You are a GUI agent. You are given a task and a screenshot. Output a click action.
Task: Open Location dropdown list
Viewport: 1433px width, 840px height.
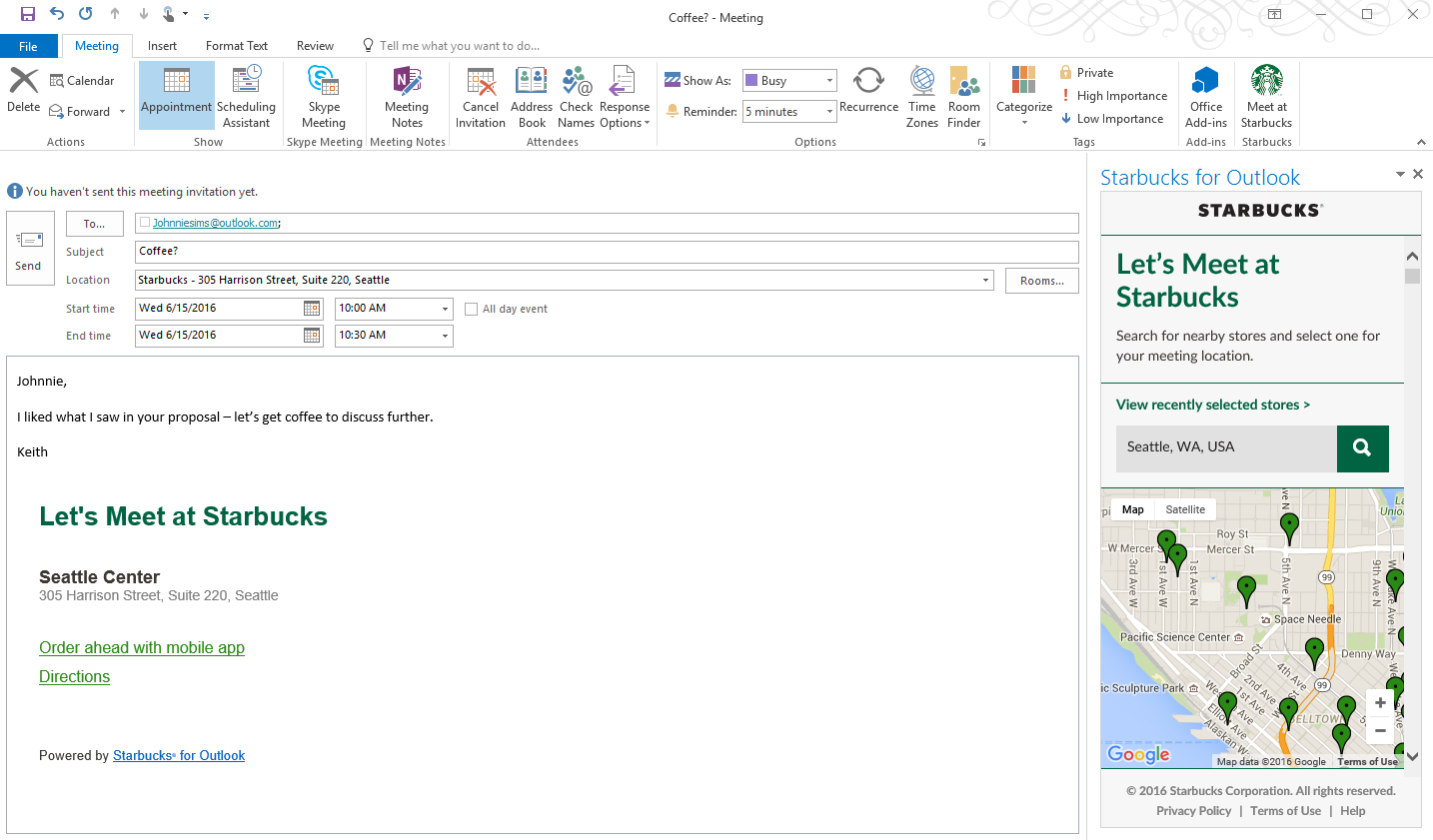(x=985, y=281)
